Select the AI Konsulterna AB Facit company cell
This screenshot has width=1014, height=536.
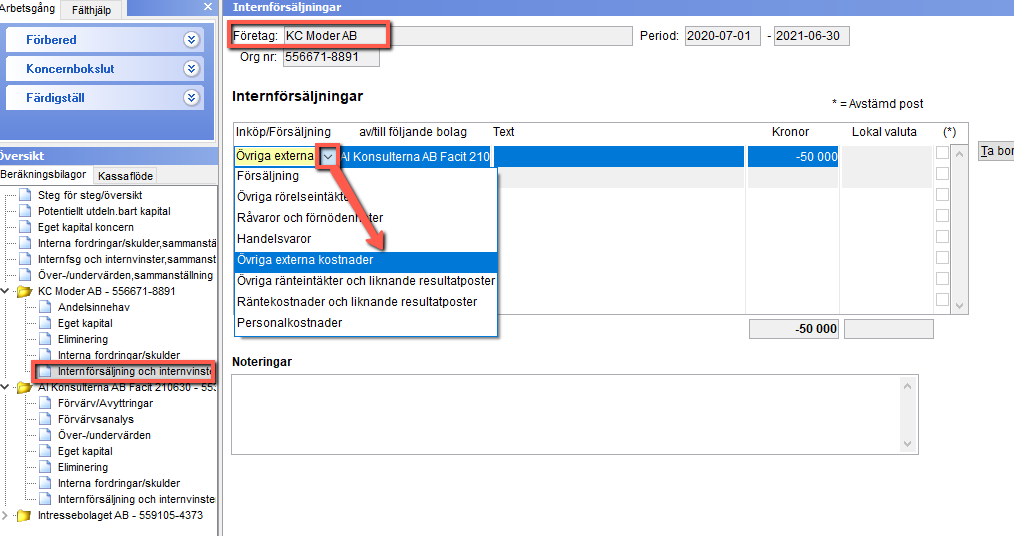[415, 156]
